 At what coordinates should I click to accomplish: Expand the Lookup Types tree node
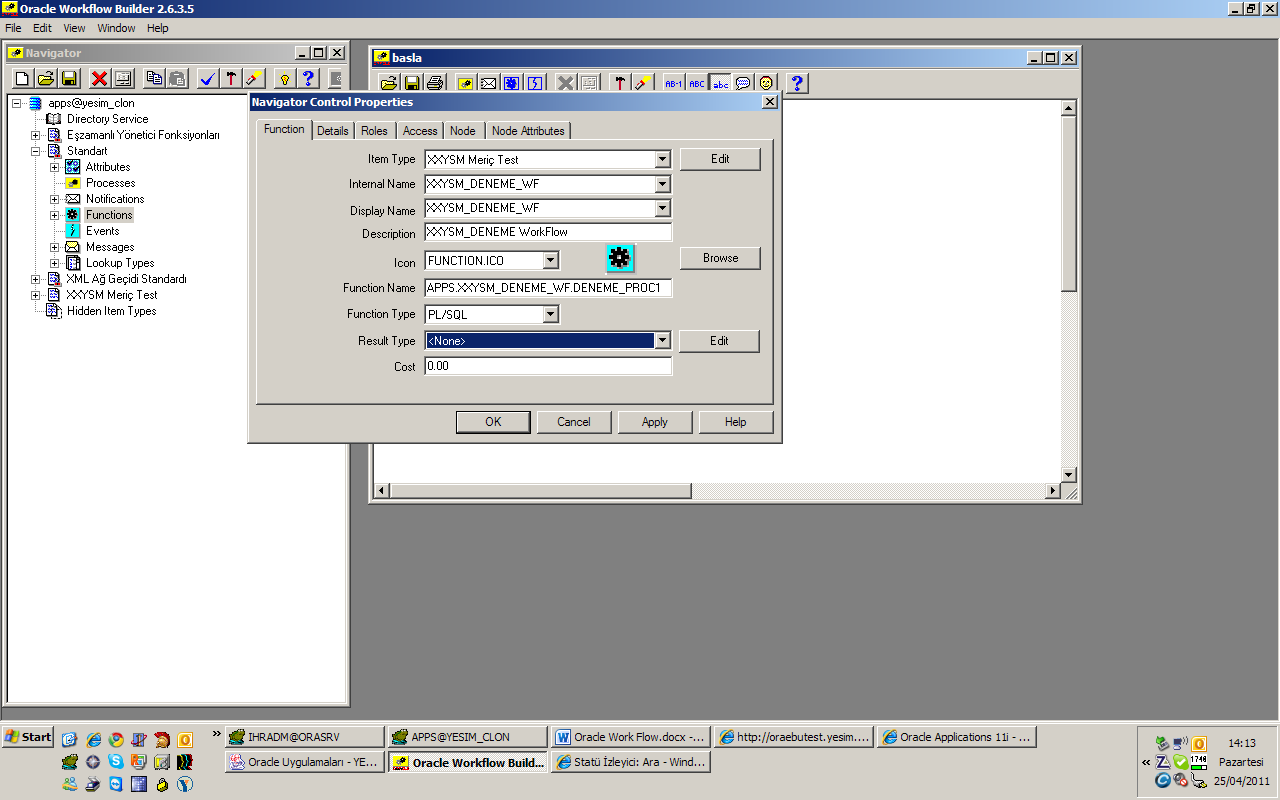pyautogui.click(x=55, y=263)
